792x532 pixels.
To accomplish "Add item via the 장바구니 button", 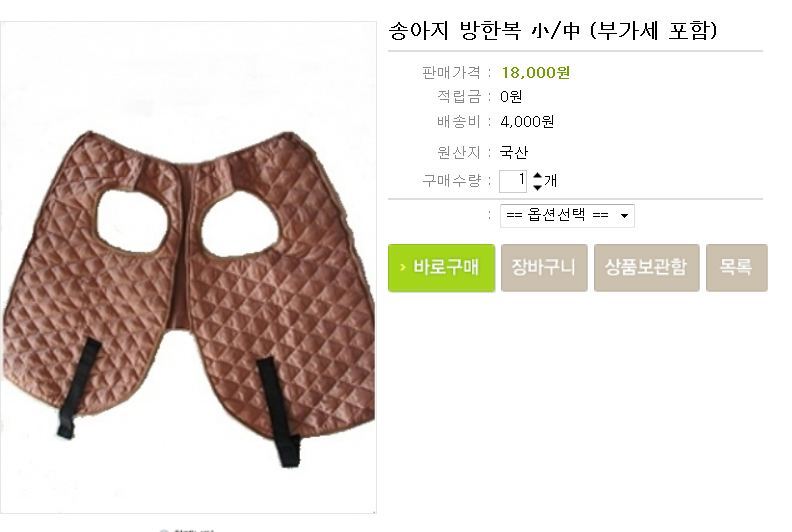I will [x=544, y=268].
